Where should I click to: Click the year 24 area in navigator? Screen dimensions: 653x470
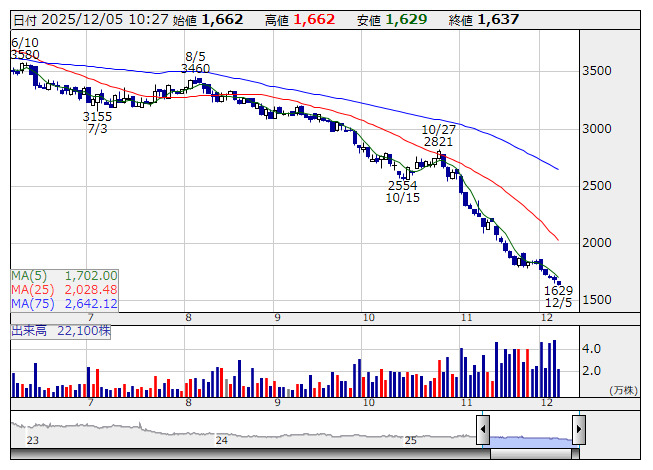pyautogui.click(x=222, y=440)
